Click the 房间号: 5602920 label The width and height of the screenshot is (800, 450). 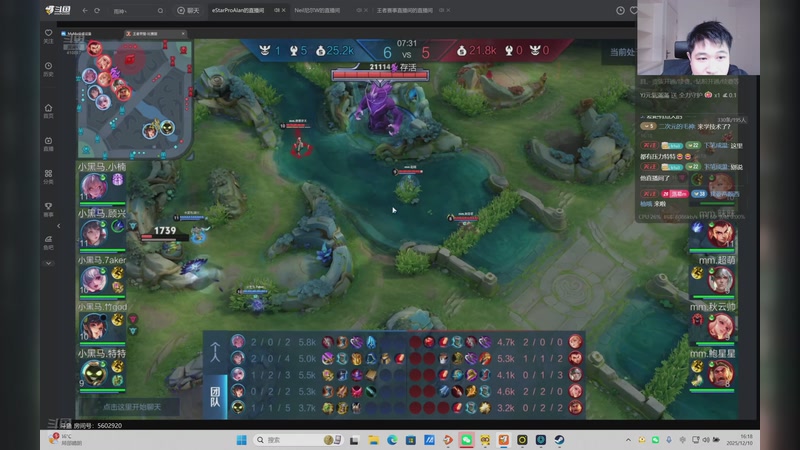pyautogui.click(x=97, y=425)
